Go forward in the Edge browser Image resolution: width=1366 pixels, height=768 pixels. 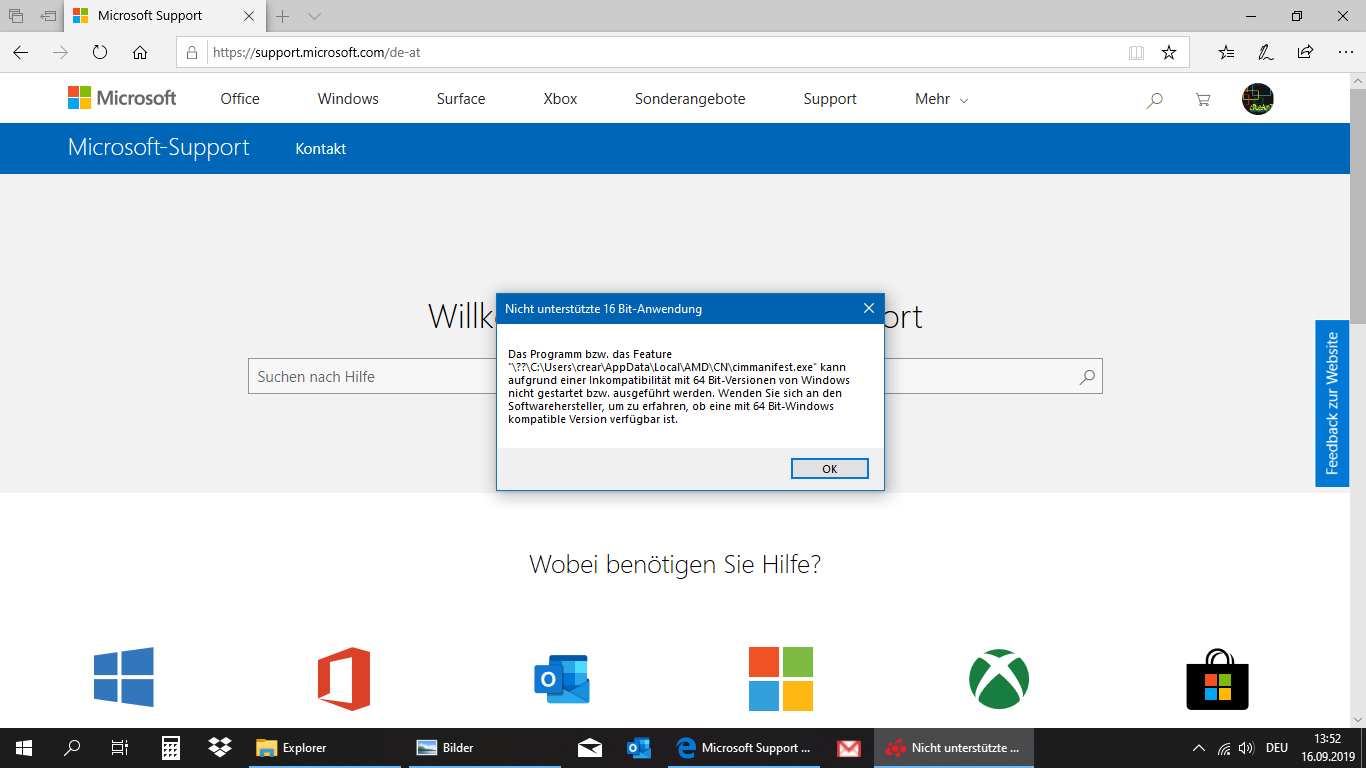tap(60, 52)
